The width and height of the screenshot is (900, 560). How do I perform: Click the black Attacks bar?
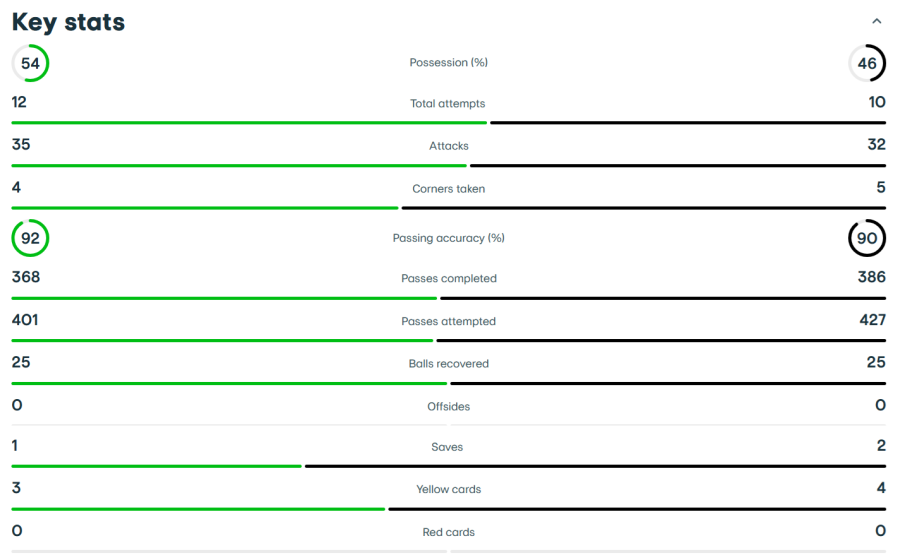[x=678, y=166]
